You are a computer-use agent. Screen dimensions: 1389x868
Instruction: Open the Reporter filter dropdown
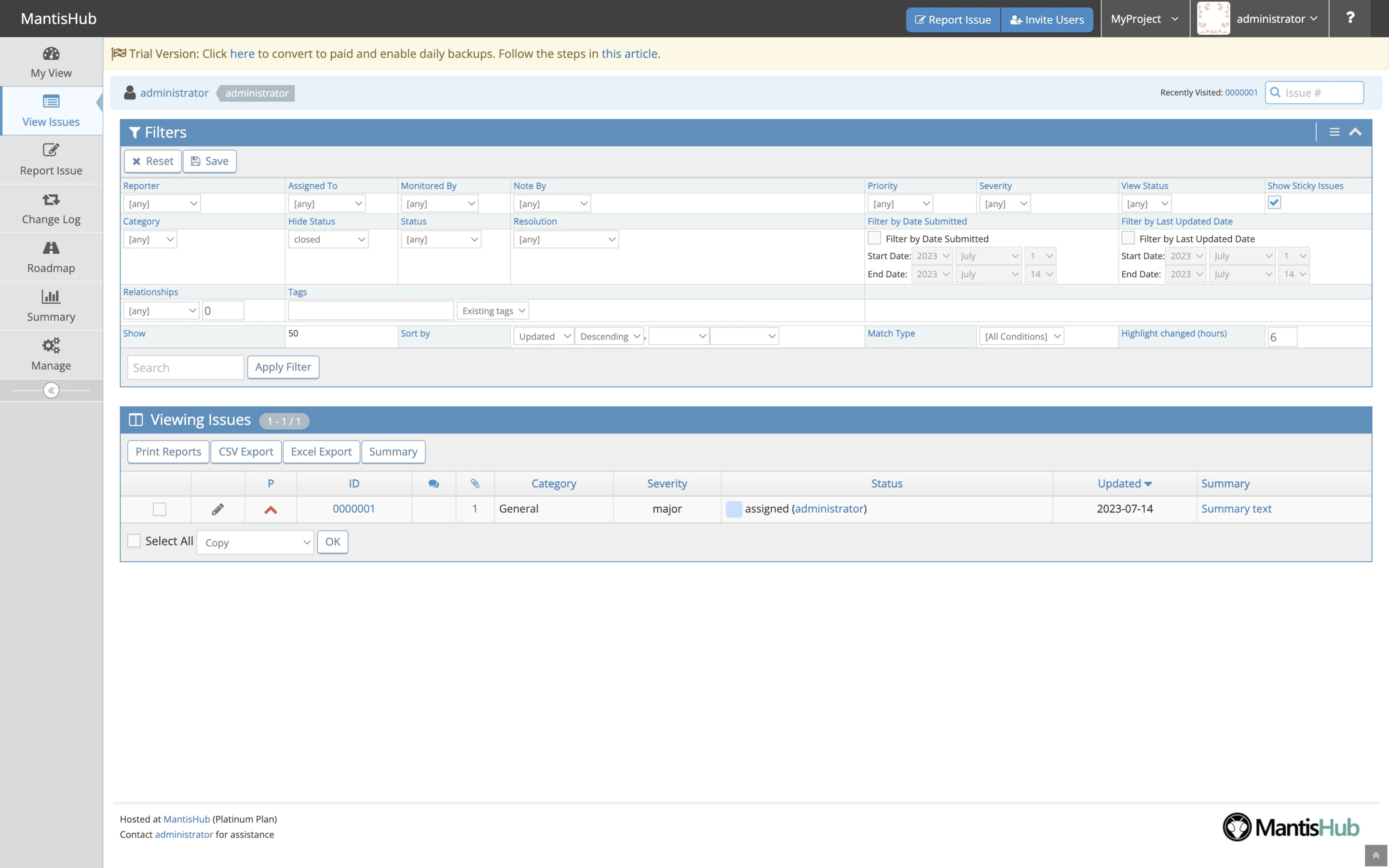point(162,204)
